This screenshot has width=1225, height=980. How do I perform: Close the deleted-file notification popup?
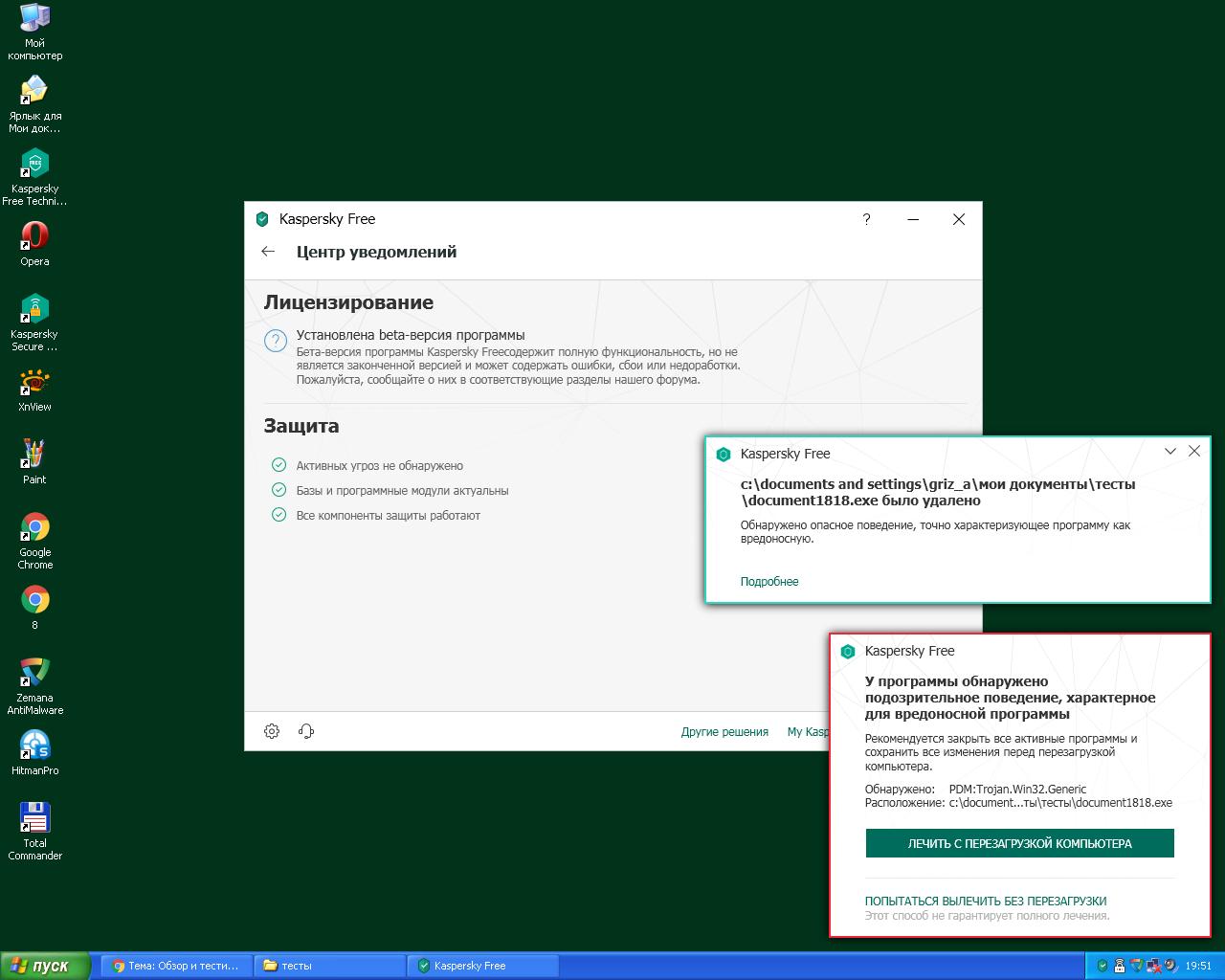1194,452
